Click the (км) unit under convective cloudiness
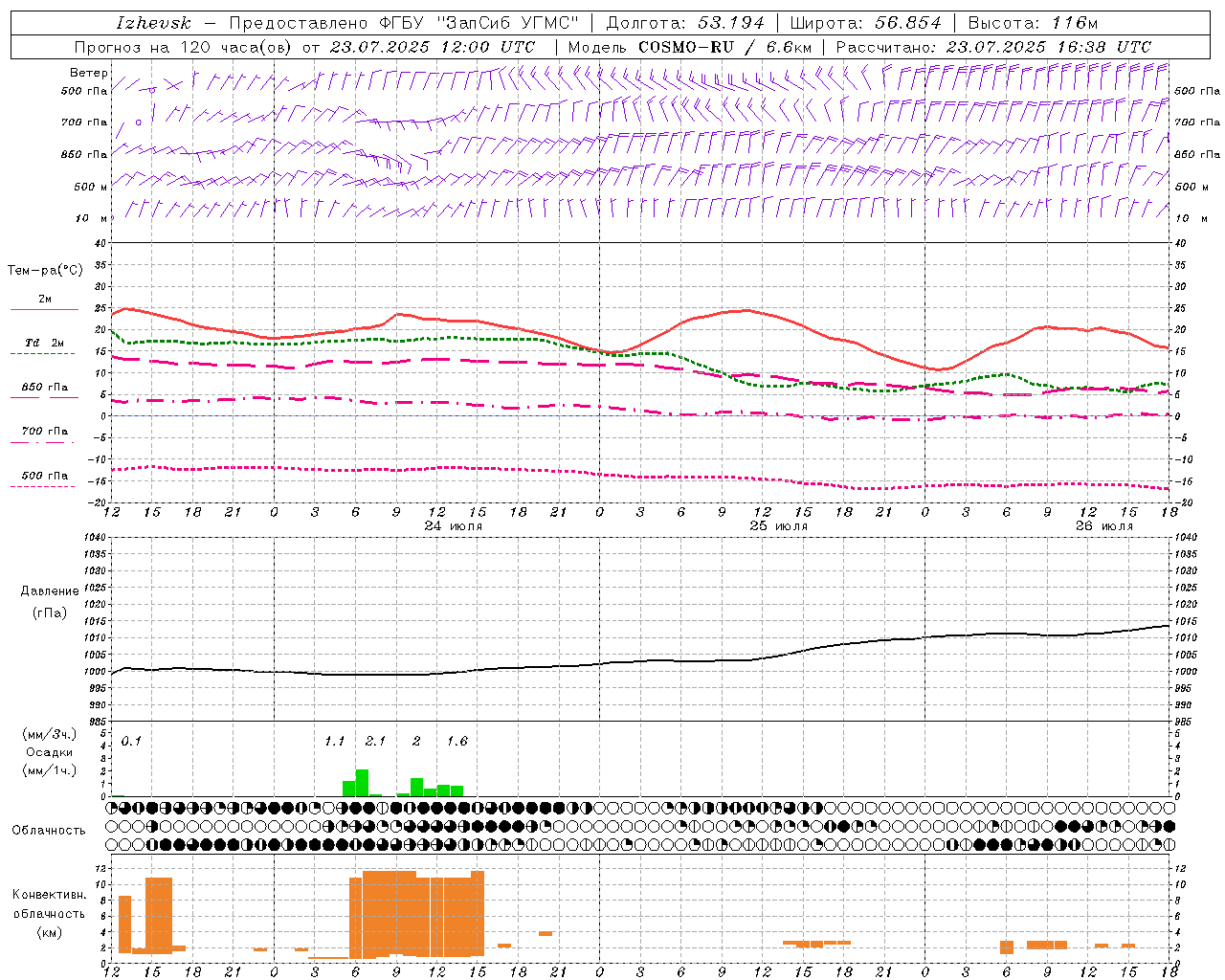1225x980 pixels. tap(49, 932)
